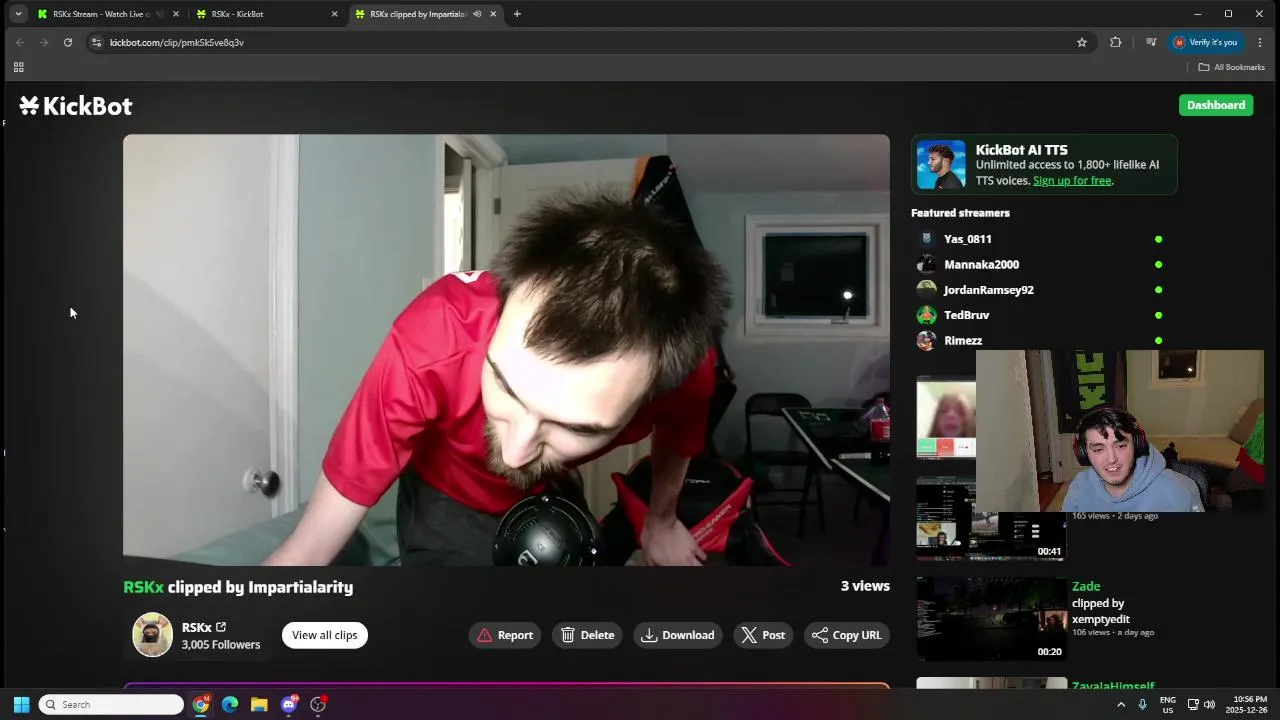Open volume control in system tray
1280x720 pixels.
1209,704
